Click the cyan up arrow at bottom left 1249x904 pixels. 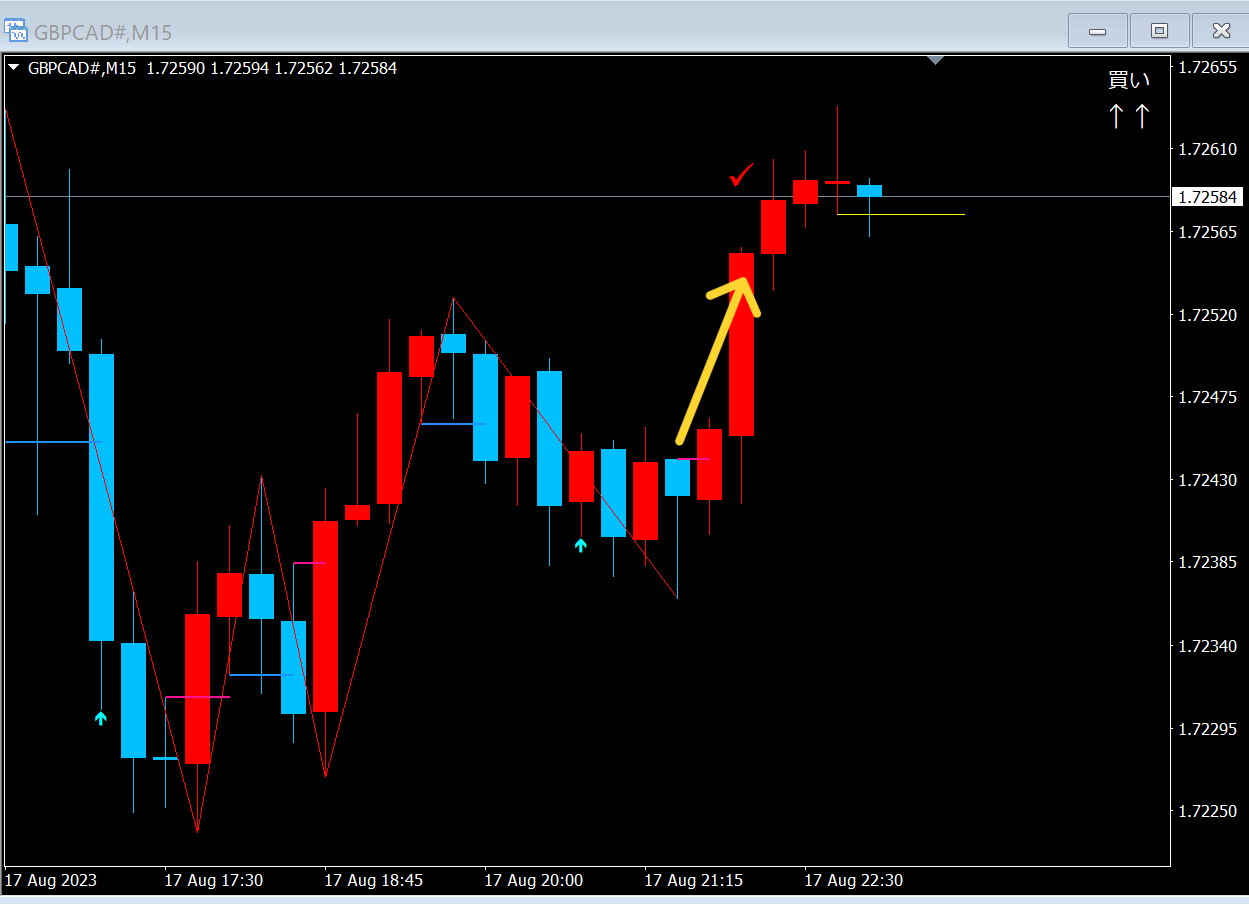tap(100, 718)
